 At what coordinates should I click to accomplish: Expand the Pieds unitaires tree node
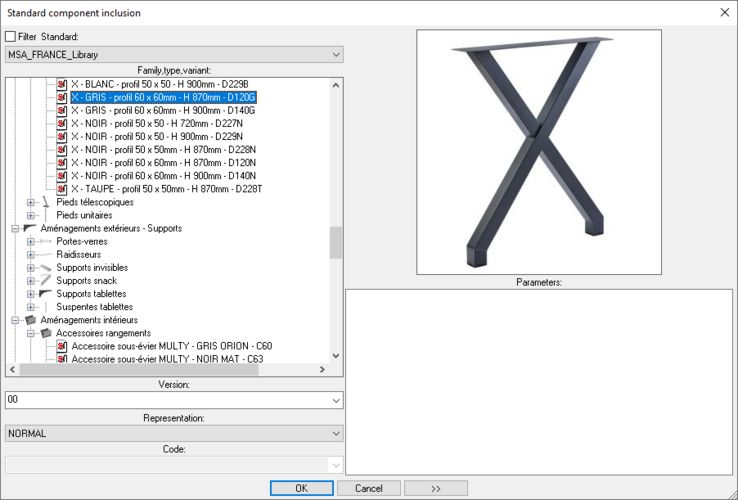pos(31,215)
